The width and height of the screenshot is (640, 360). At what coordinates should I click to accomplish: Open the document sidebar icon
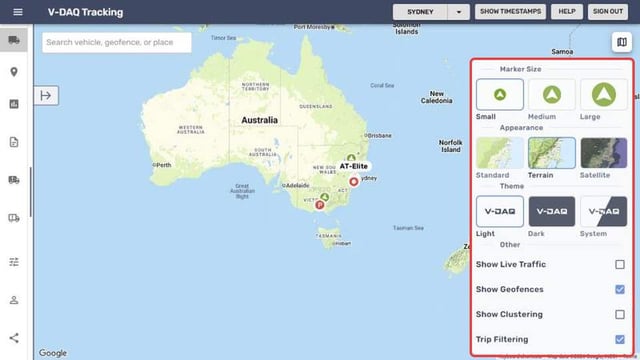click(x=14, y=142)
